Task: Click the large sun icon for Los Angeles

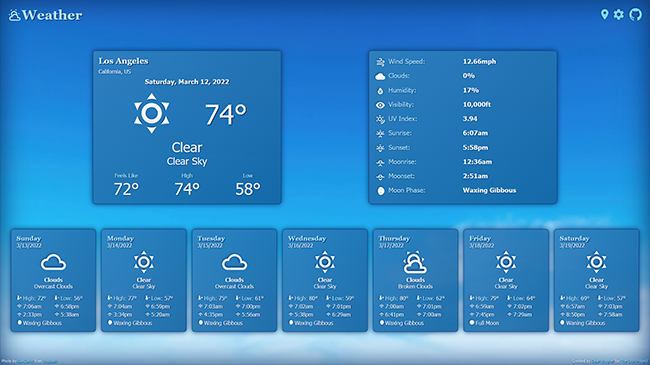Action: (x=151, y=113)
